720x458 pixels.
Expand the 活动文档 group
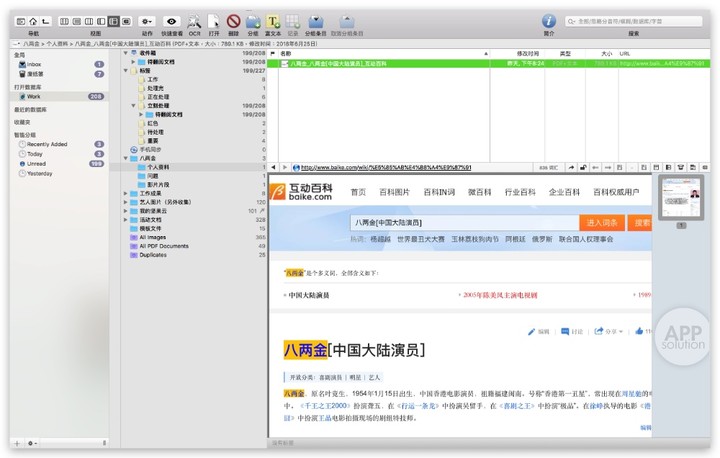point(125,220)
